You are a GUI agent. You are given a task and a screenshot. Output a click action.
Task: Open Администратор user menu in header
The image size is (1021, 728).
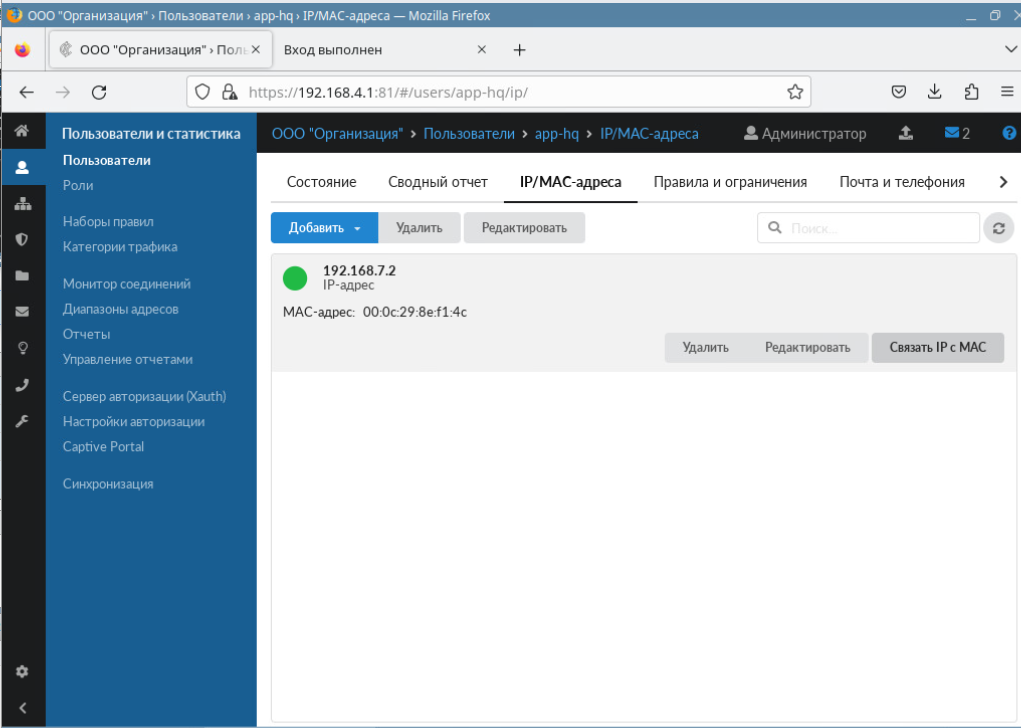pyautogui.click(x=805, y=133)
